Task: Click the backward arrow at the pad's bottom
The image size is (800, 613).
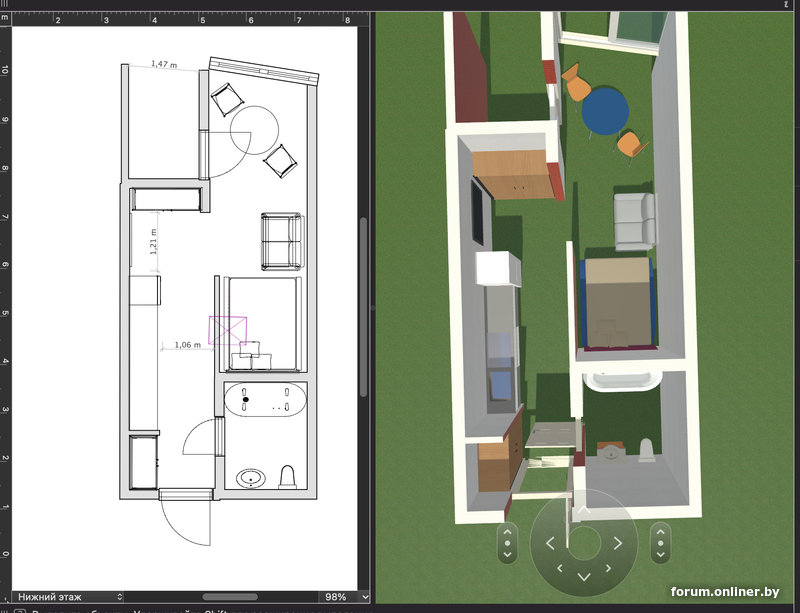Action: [x=584, y=577]
